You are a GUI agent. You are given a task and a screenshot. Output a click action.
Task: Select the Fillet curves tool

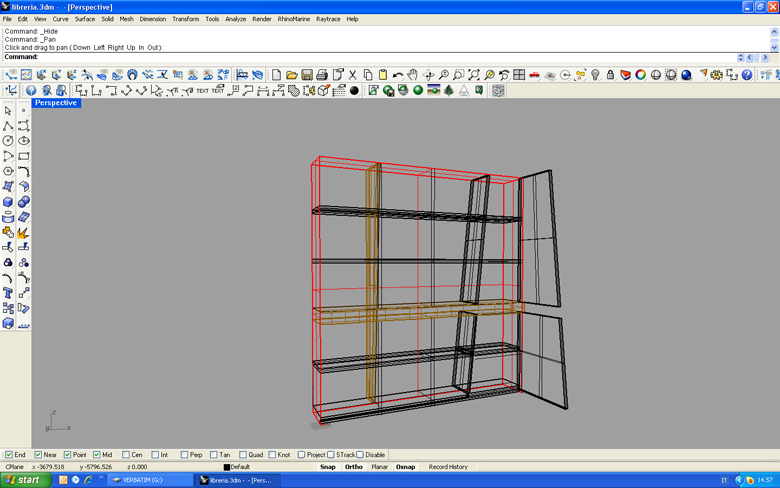(23, 171)
